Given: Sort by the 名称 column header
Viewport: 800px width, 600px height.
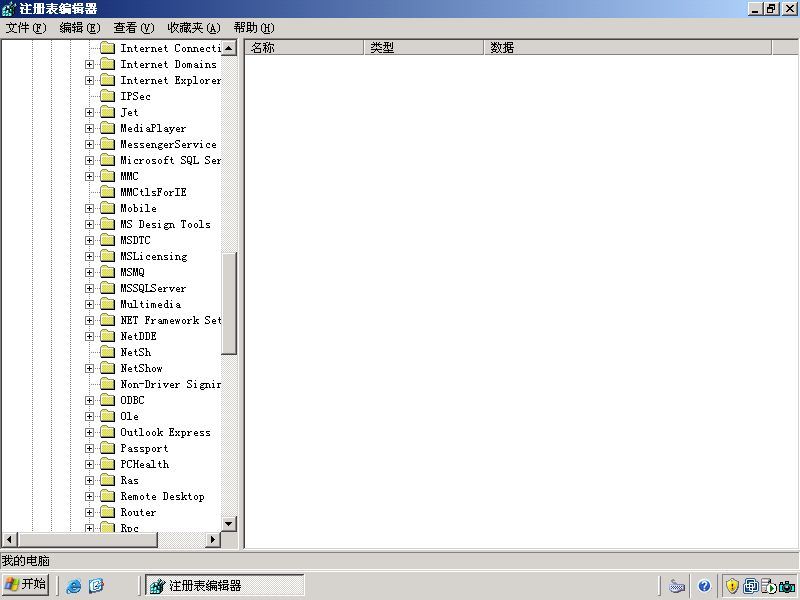Looking at the screenshot, I should pos(304,47).
